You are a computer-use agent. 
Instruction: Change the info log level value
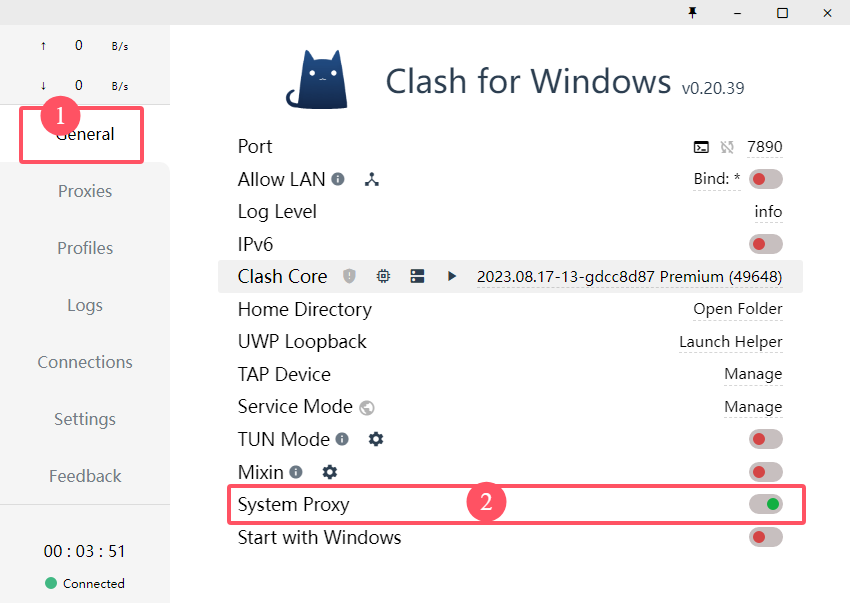[768, 211]
